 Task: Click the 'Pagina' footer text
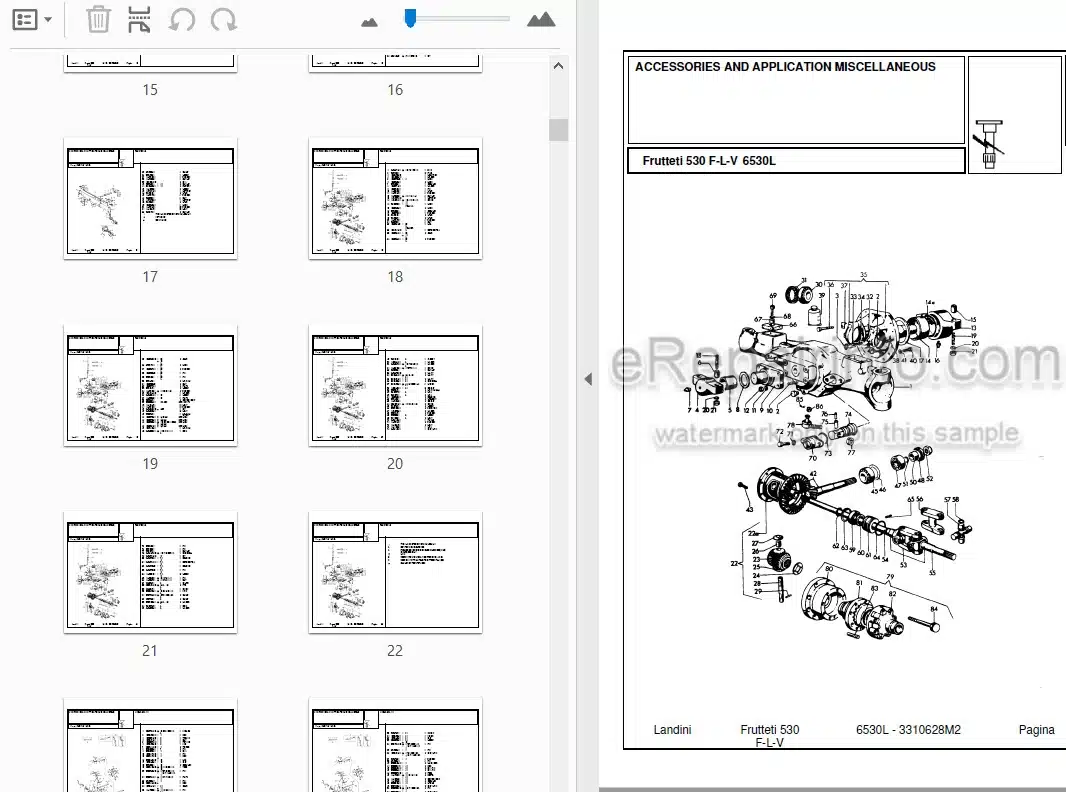(x=1037, y=729)
